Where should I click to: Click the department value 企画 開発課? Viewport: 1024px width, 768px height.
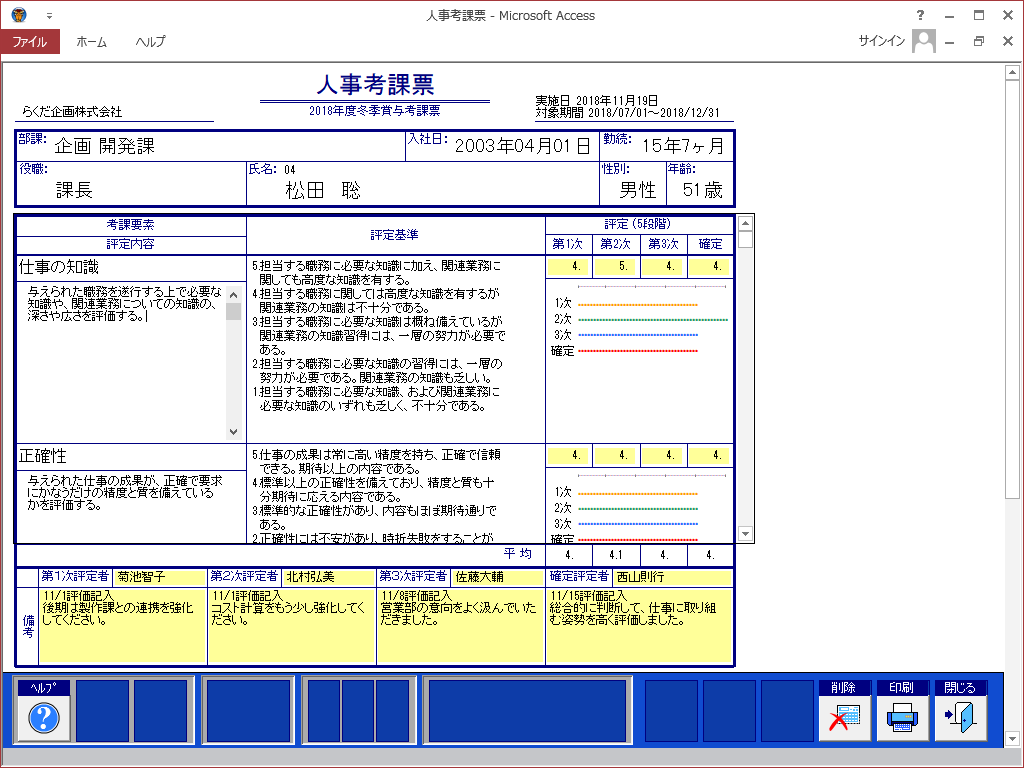104,146
